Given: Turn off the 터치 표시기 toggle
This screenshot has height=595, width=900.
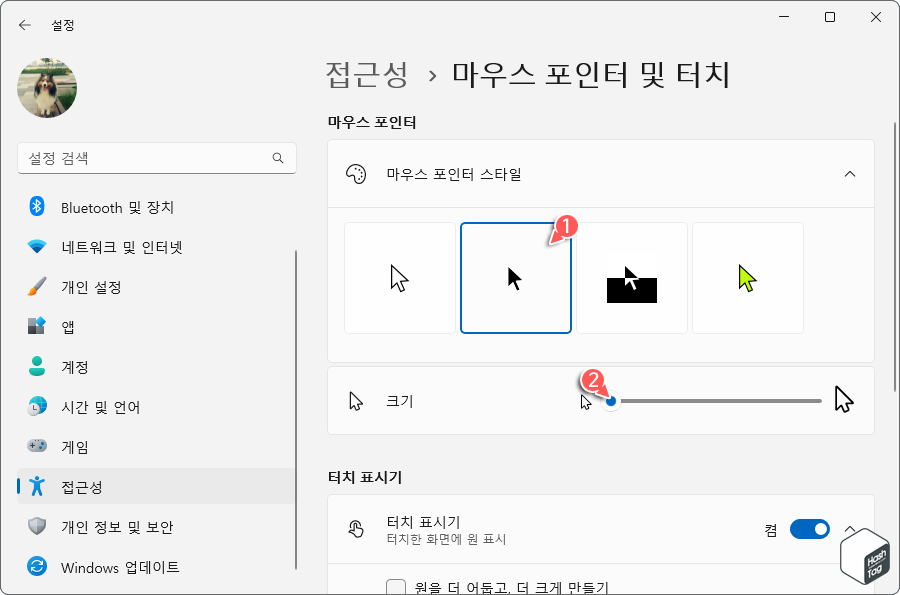Looking at the screenshot, I should (x=808, y=529).
